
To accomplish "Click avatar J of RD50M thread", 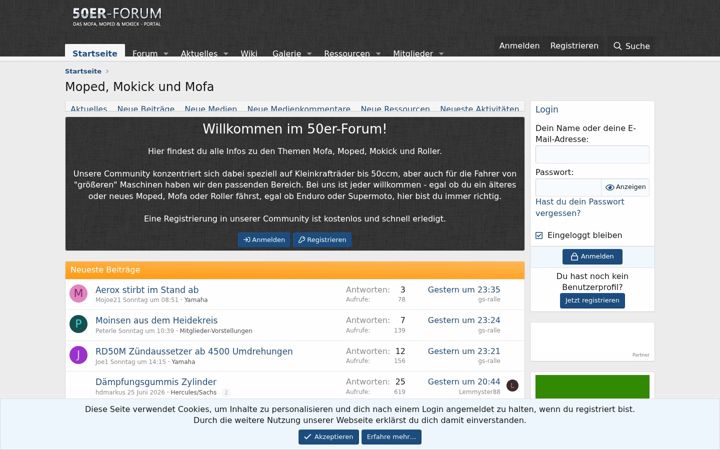I will [79, 355].
